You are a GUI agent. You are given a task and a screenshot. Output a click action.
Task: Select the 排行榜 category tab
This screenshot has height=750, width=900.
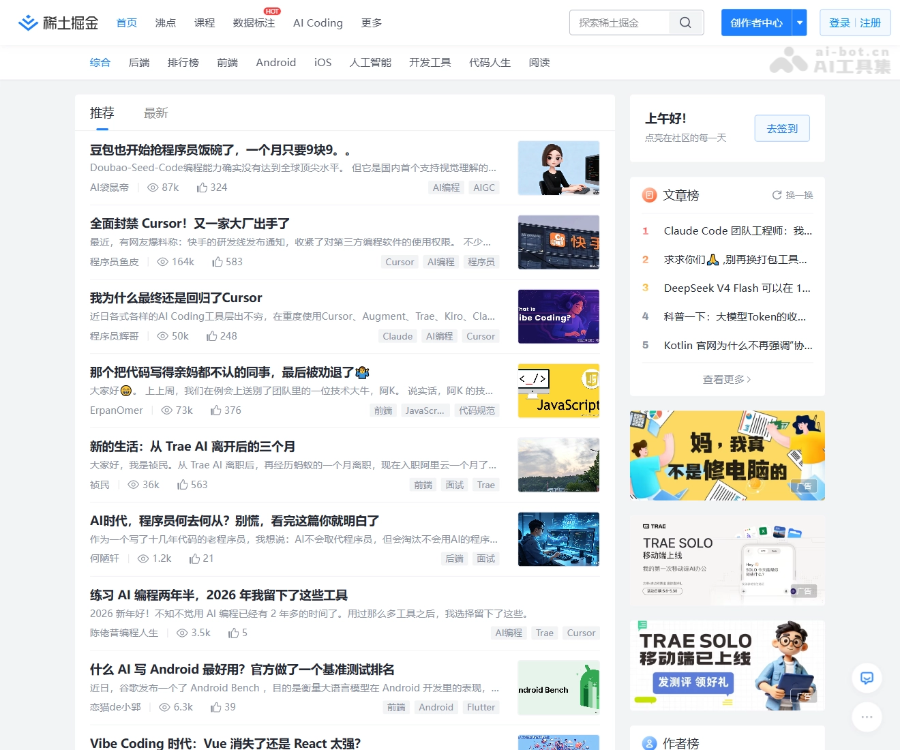[x=183, y=63]
